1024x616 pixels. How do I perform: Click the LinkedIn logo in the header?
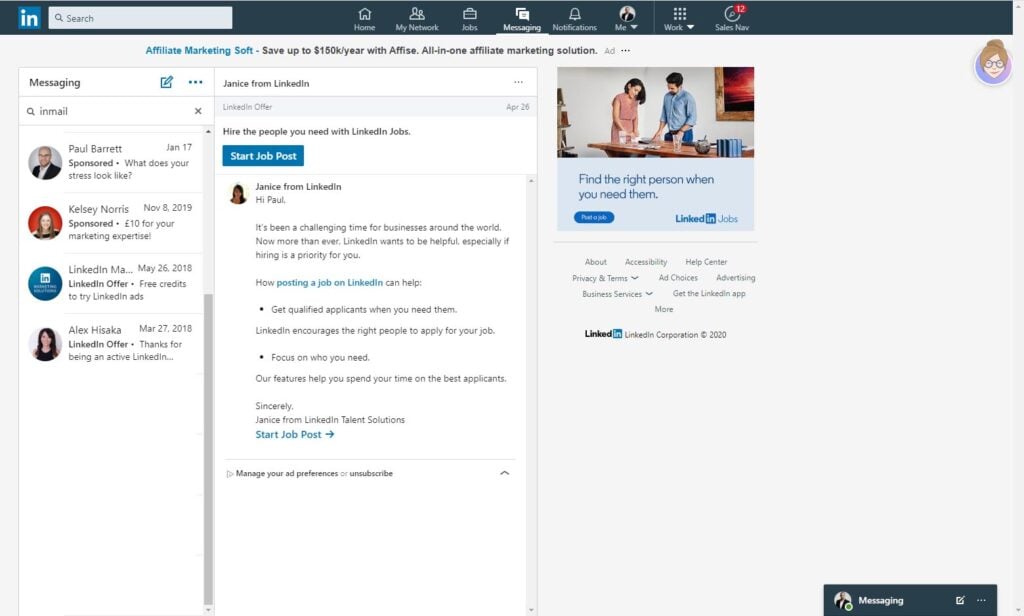point(29,18)
